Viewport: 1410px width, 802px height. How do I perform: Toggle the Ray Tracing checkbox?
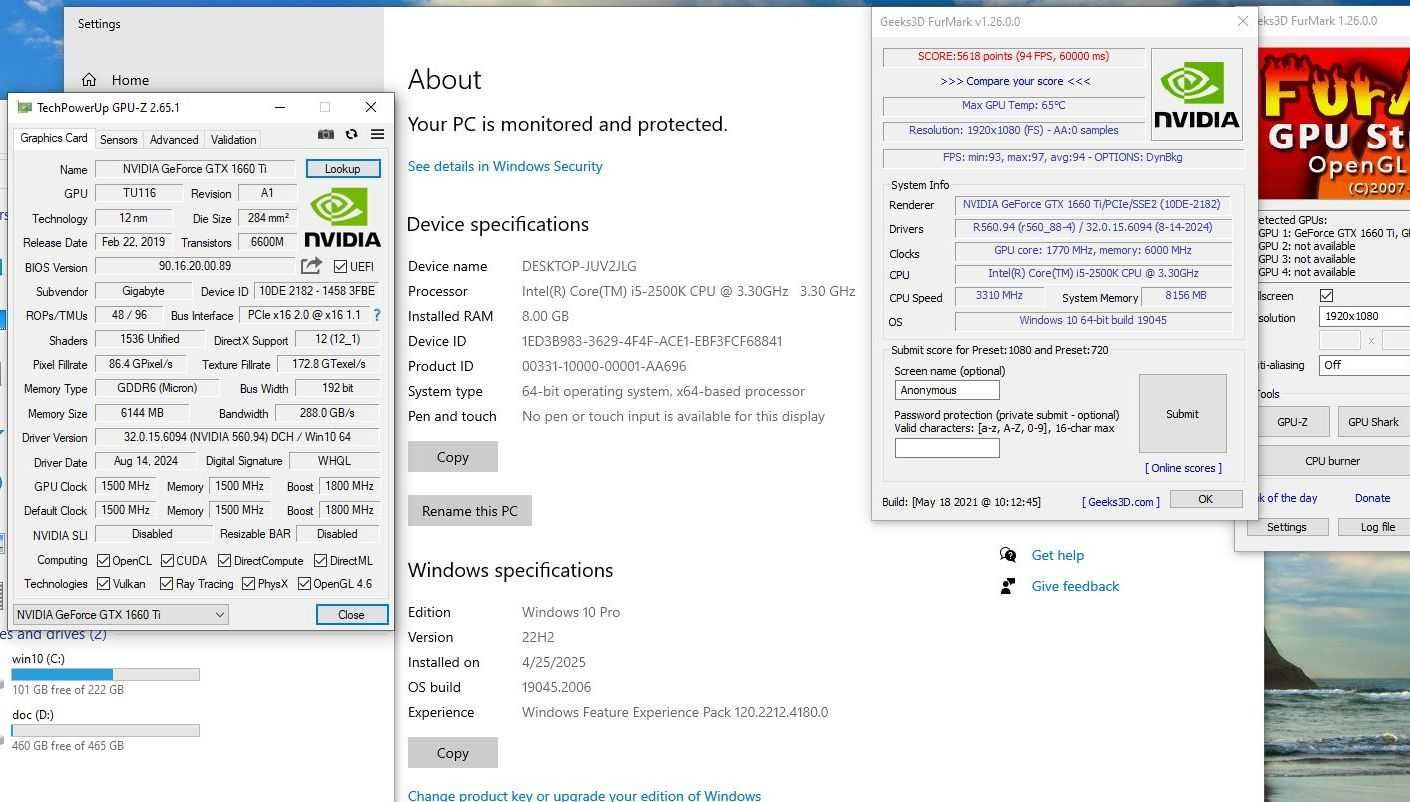pos(166,584)
